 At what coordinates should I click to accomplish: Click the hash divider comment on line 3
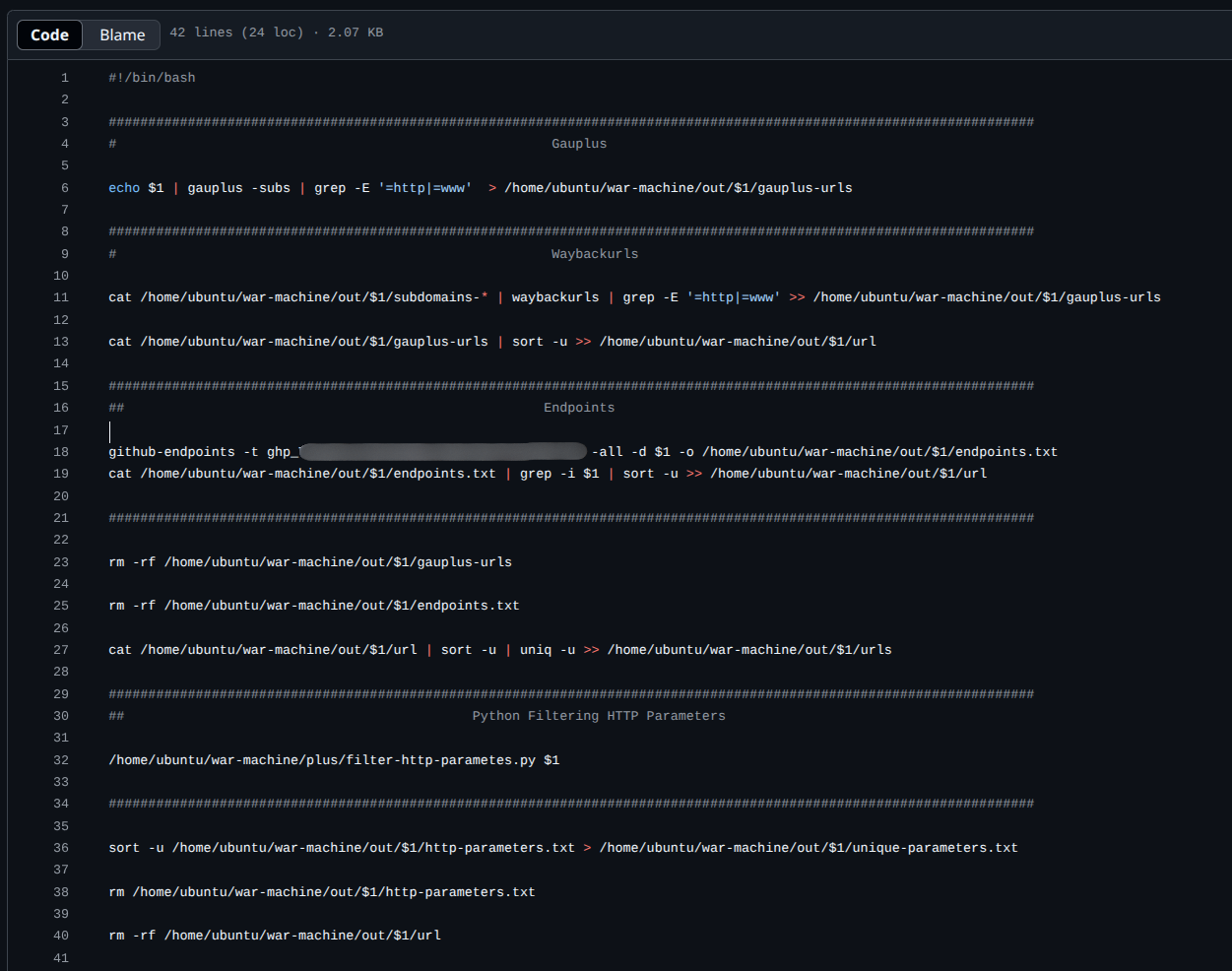[571, 122]
